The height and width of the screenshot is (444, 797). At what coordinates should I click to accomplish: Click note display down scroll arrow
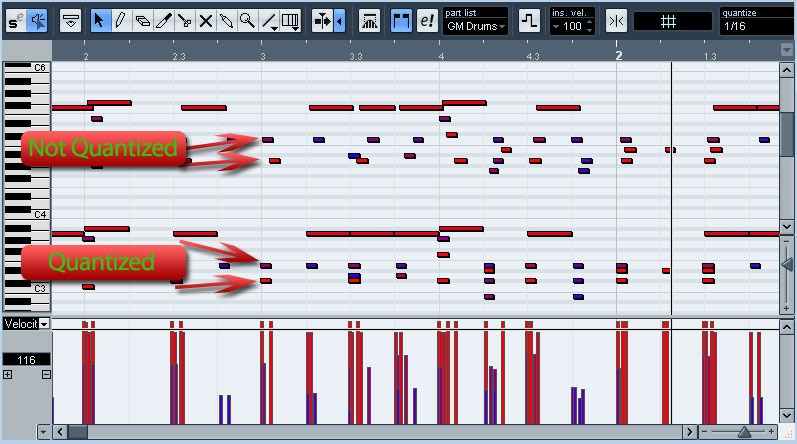click(786, 227)
